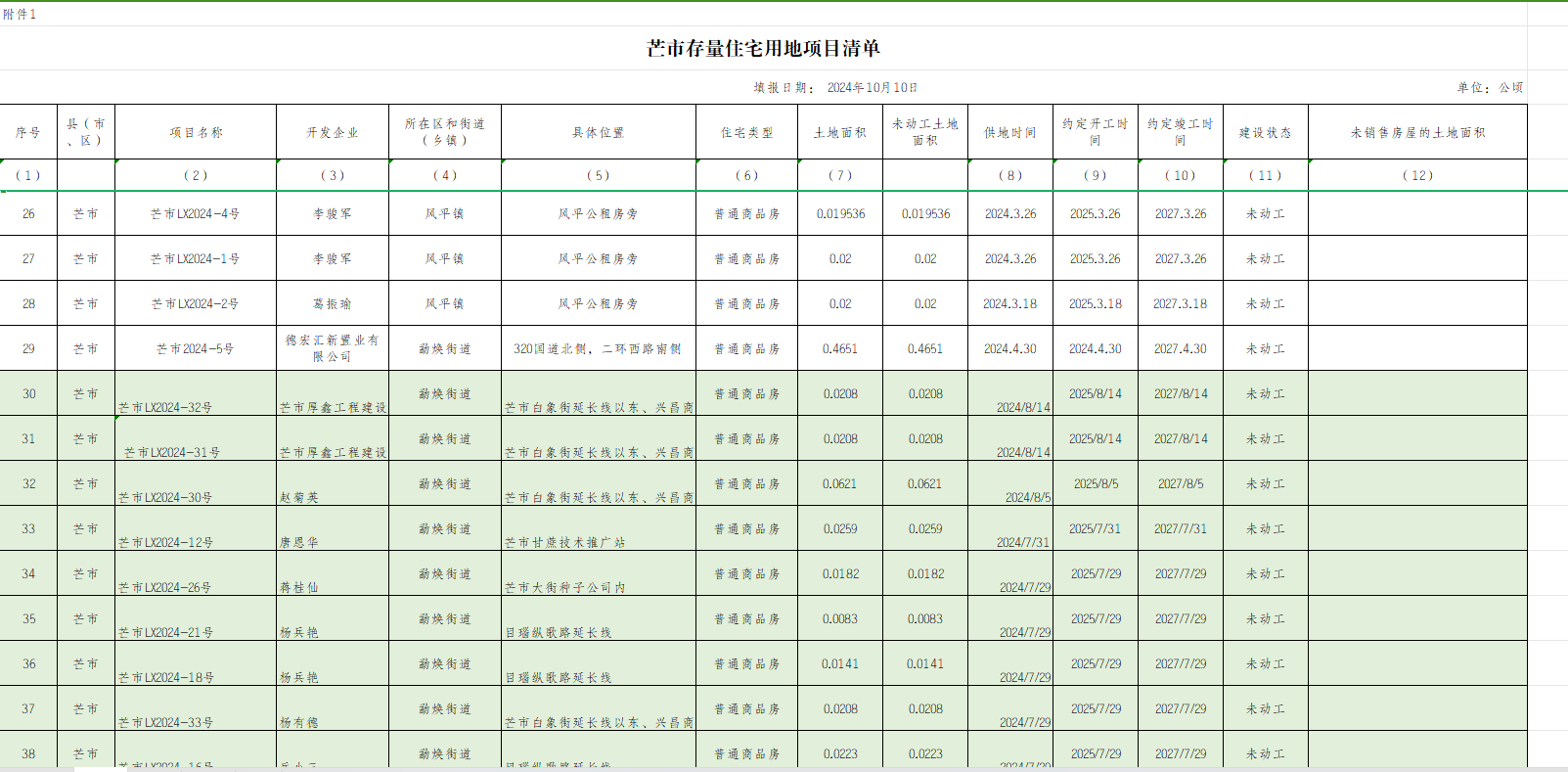Click the "住宅类型" column header
Screen dimensions: 1568x772
tap(747, 132)
